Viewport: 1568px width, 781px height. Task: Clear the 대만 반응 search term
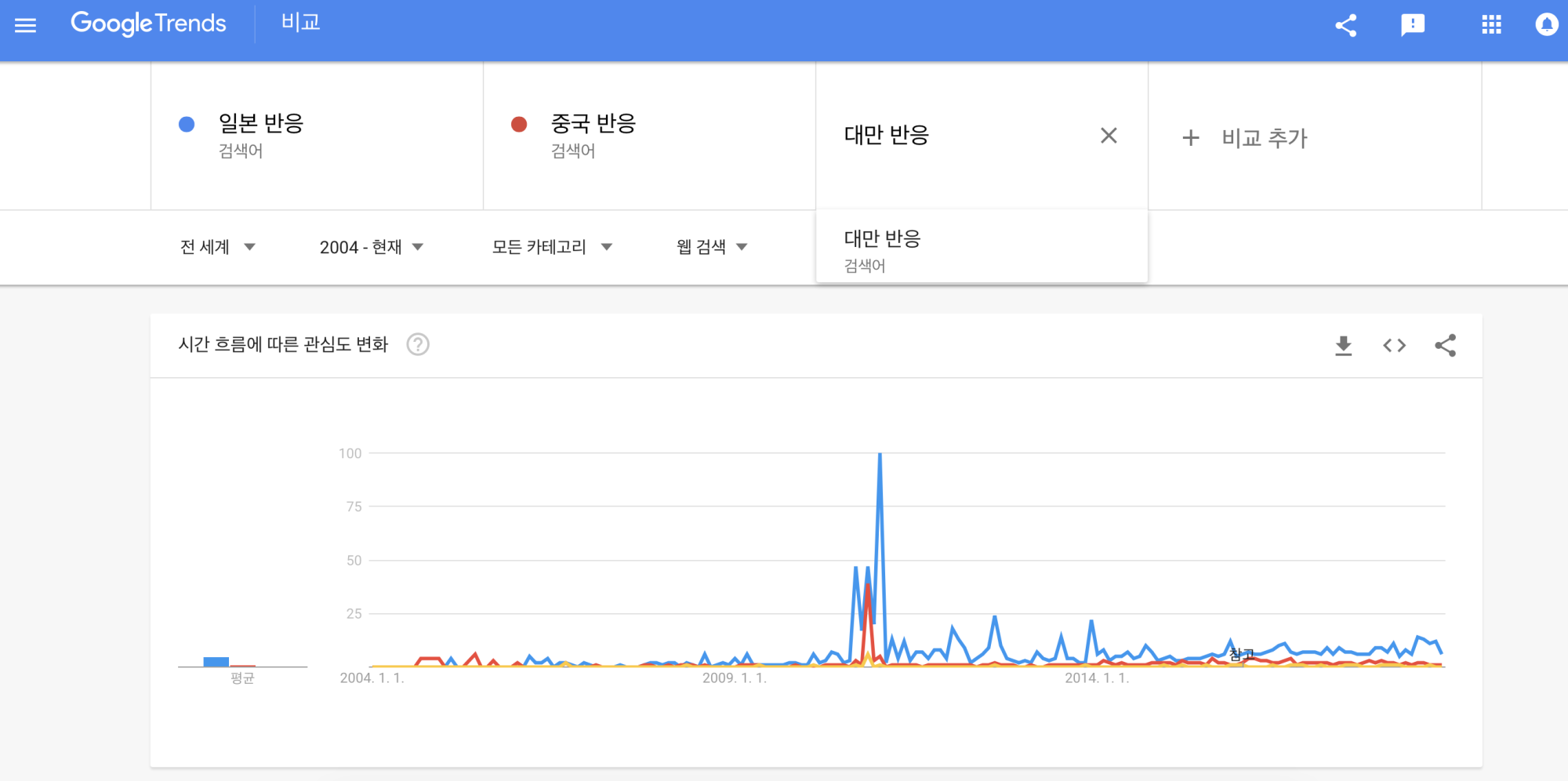(1108, 136)
